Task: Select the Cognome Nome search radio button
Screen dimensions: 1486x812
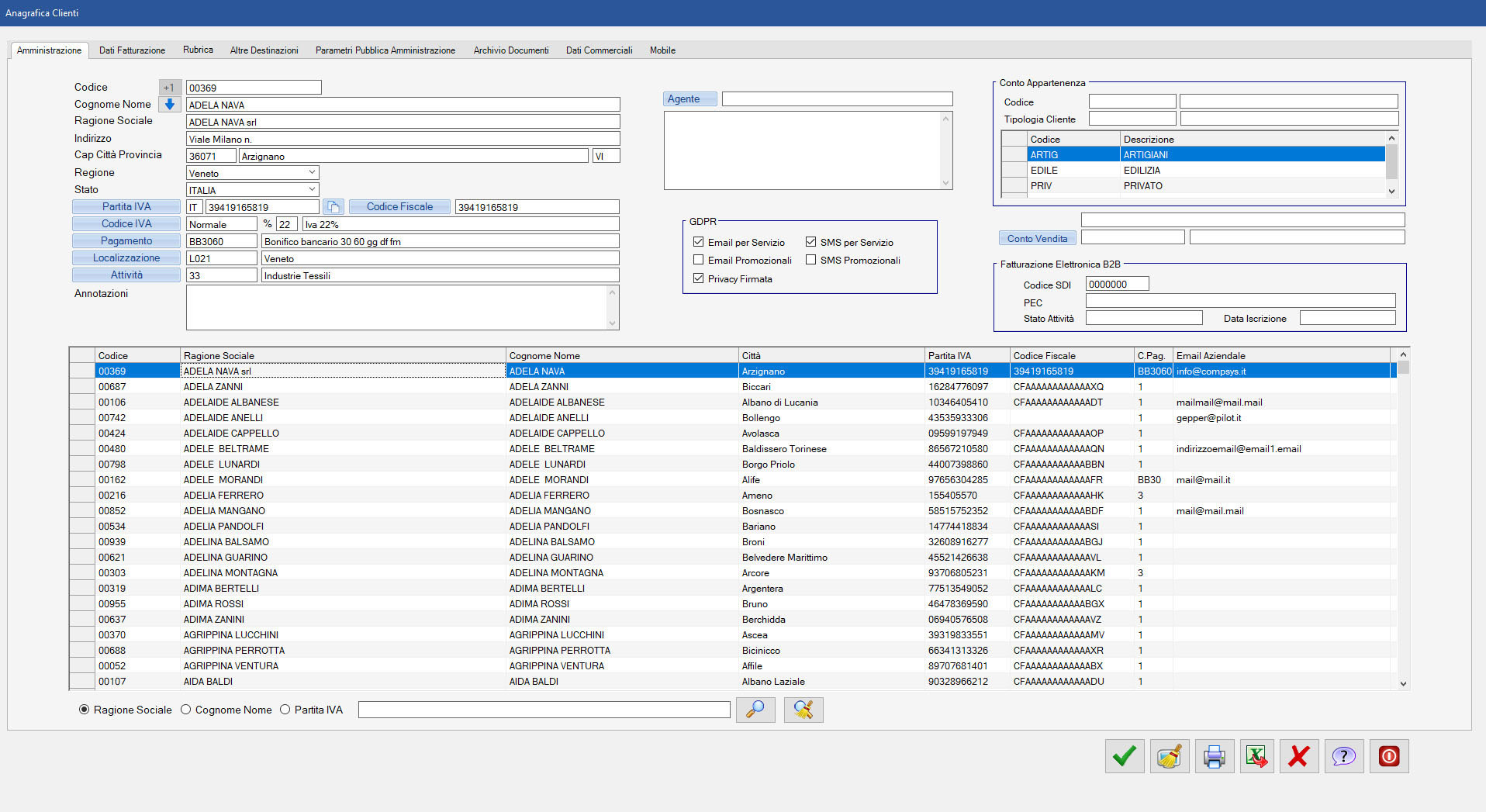Action: 186,710
